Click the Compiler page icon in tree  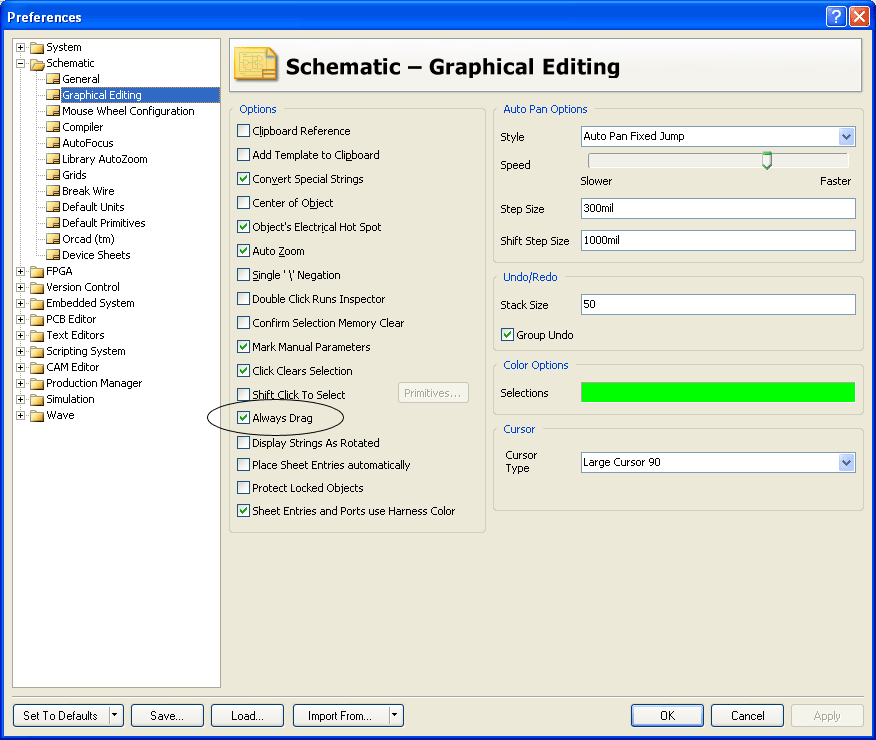click(x=53, y=127)
